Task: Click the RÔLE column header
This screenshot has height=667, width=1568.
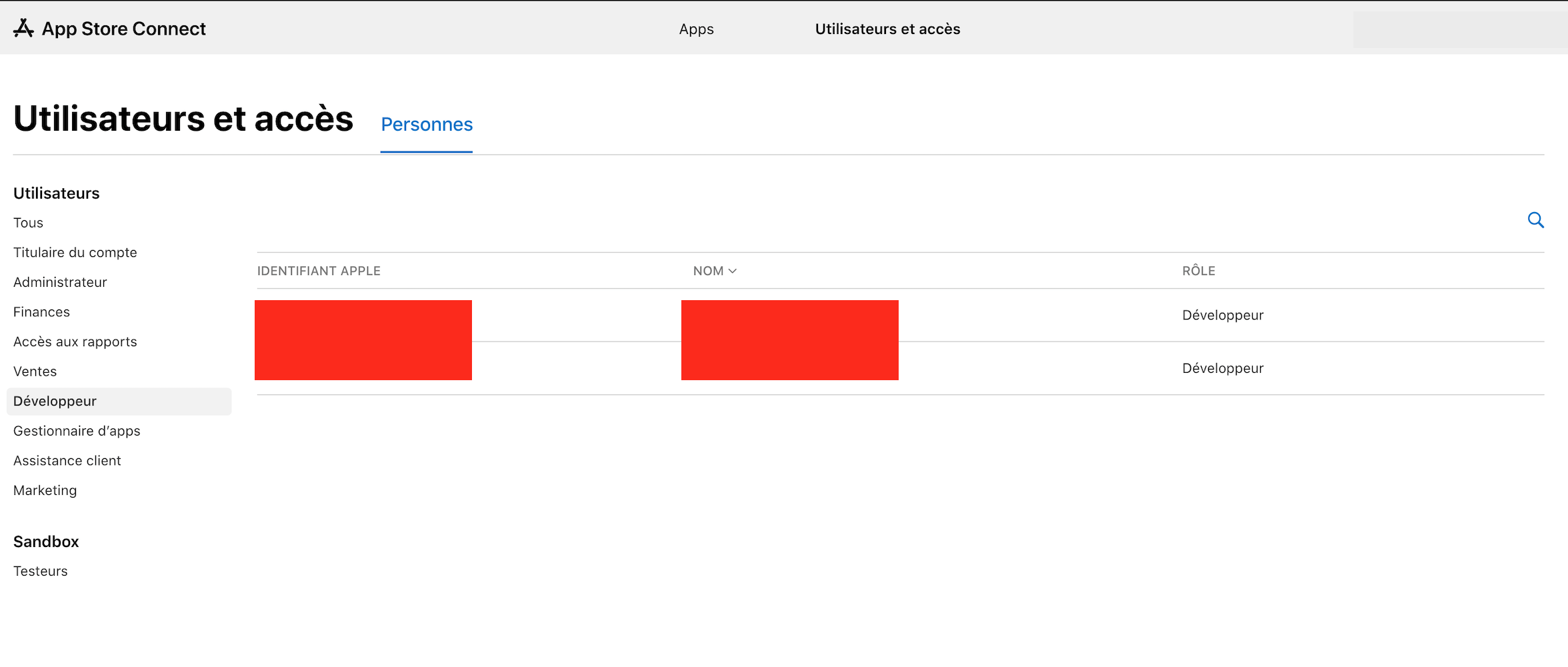Action: [1199, 271]
